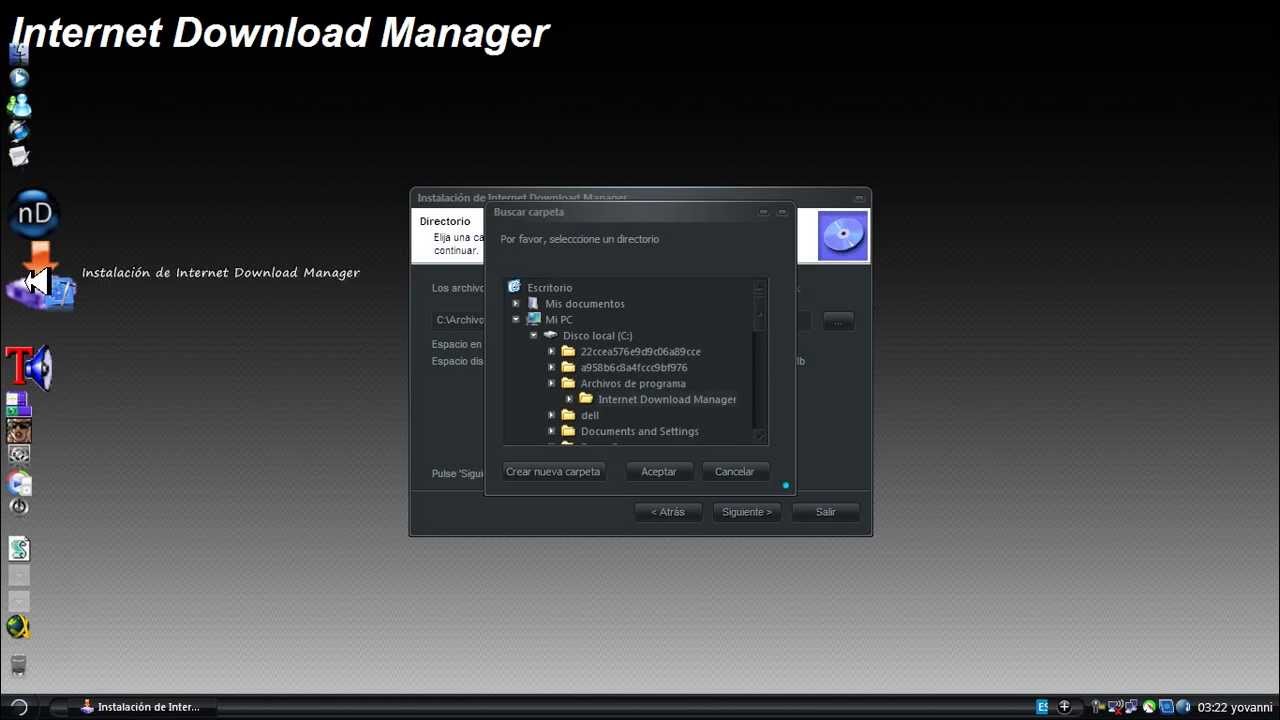
Task: Click the round plus icon in tray
Action: (1064, 707)
